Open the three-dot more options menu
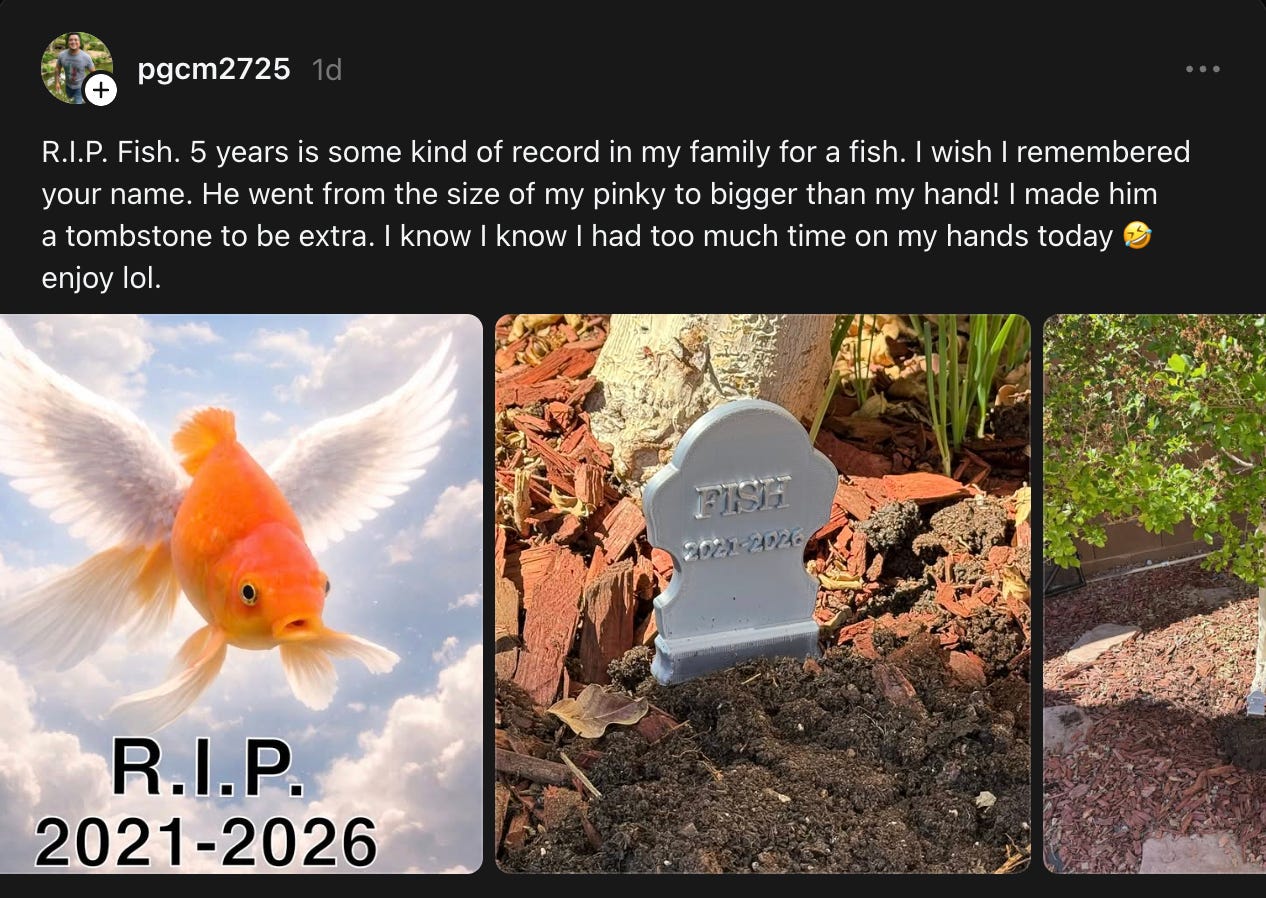1266x898 pixels. [x=1202, y=69]
